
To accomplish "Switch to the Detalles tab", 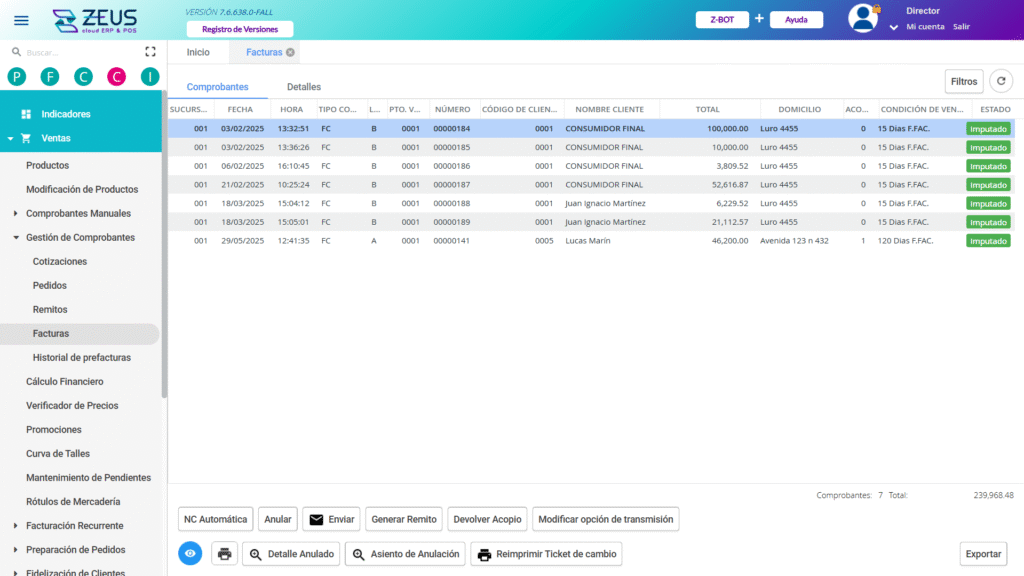I will 304,87.
